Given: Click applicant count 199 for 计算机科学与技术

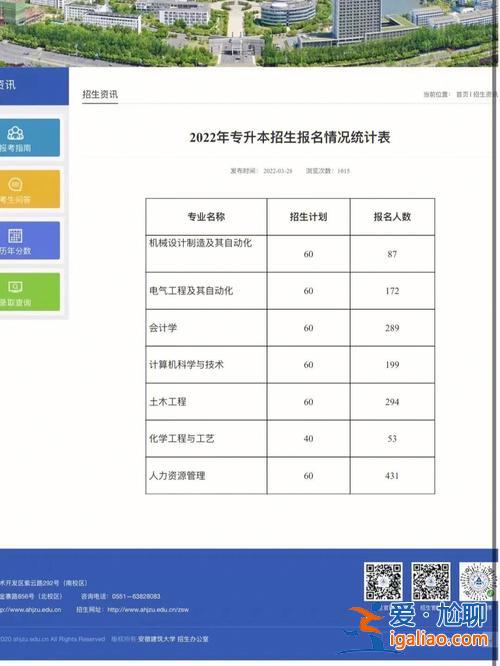Looking at the screenshot, I should click(x=392, y=365).
